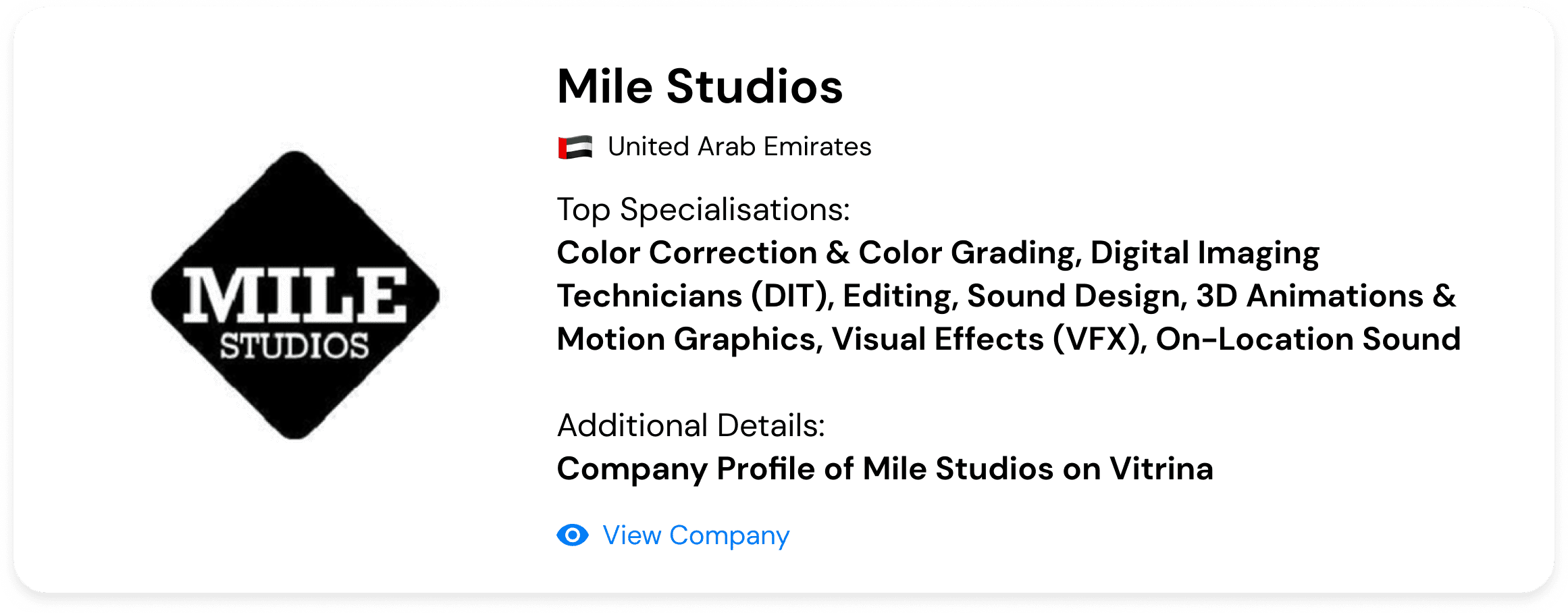This screenshot has width=1568, height=613.
Task: Click the Mile Studios company title
Action: click(700, 86)
